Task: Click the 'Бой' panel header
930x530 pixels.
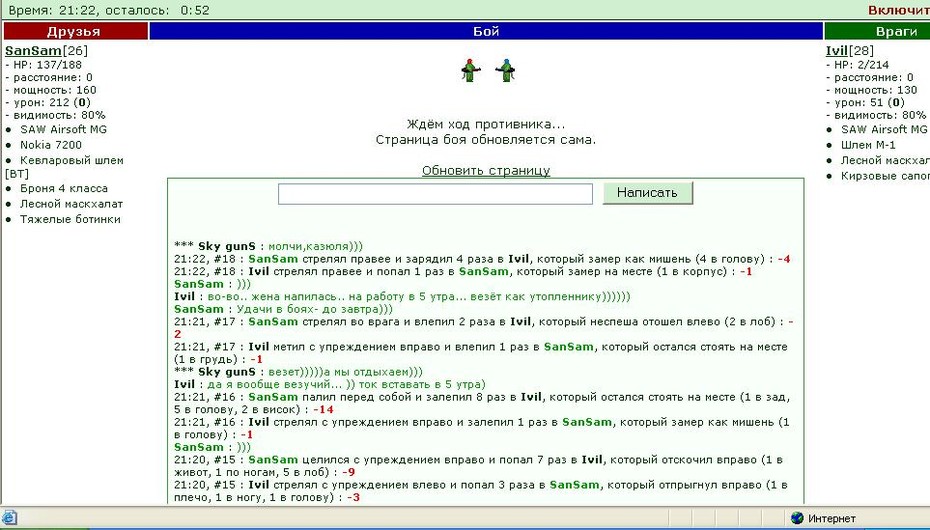Action: click(x=486, y=31)
